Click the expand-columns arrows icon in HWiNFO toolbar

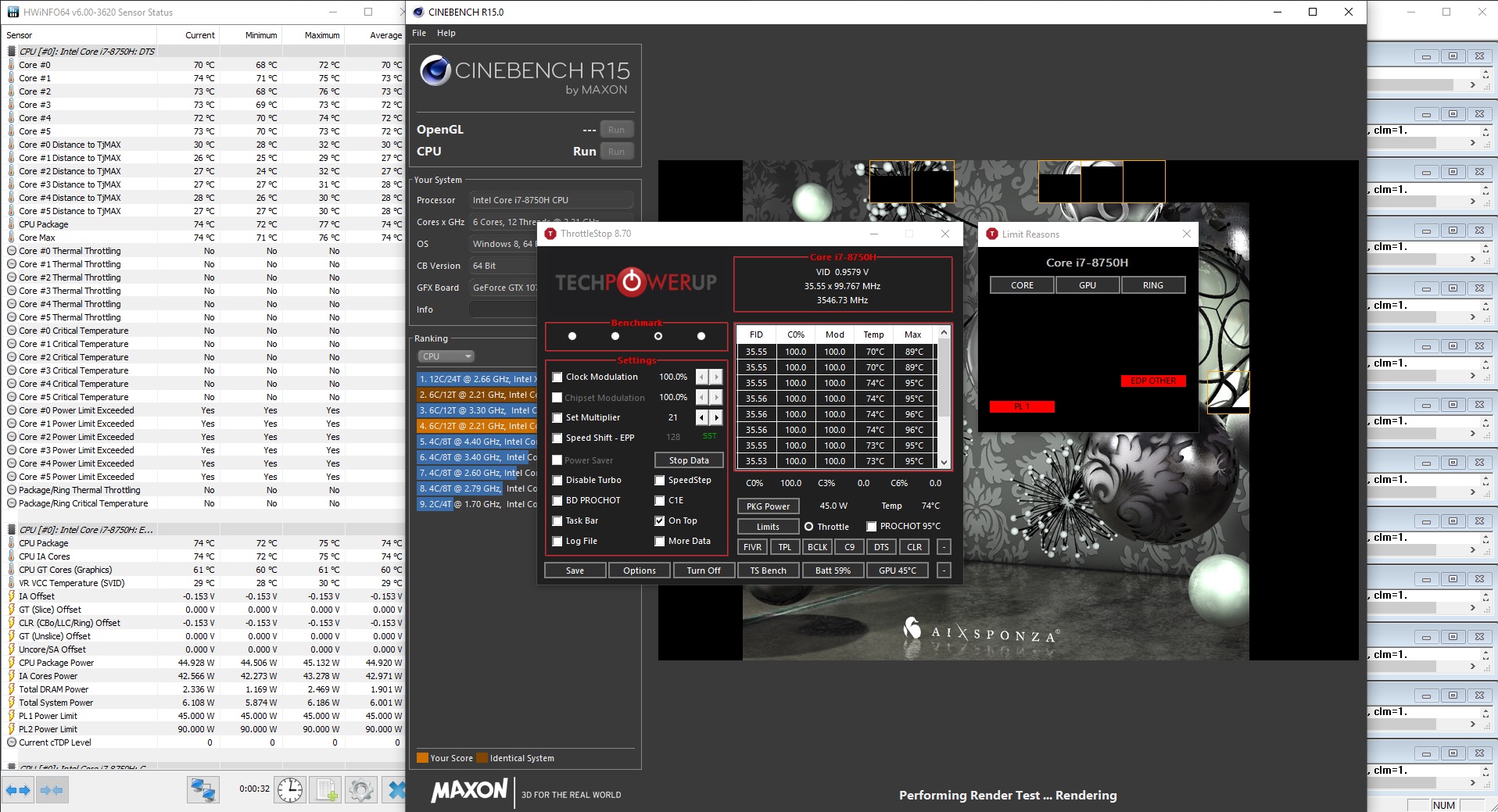[x=18, y=790]
